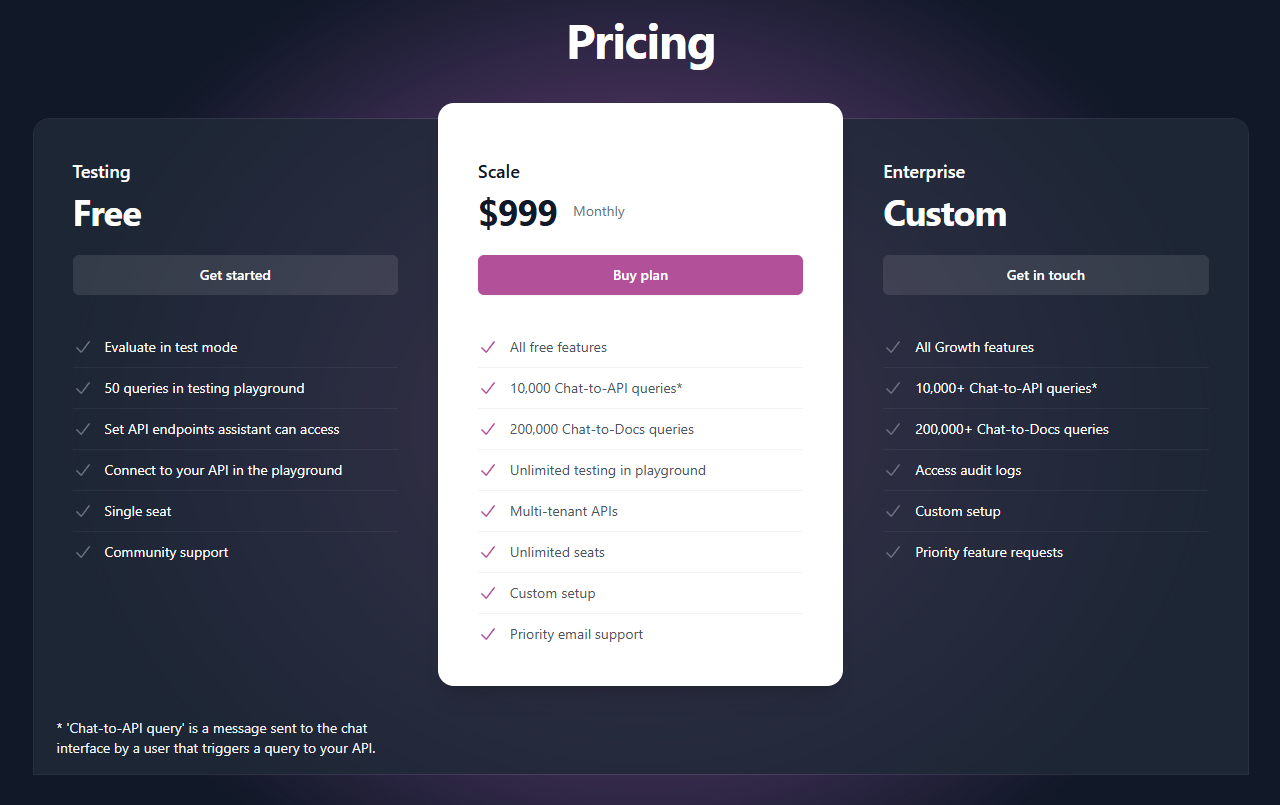The image size is (1280, 805).
Task: Click checkmark beside All Growth features
Action: coord(893,347)
